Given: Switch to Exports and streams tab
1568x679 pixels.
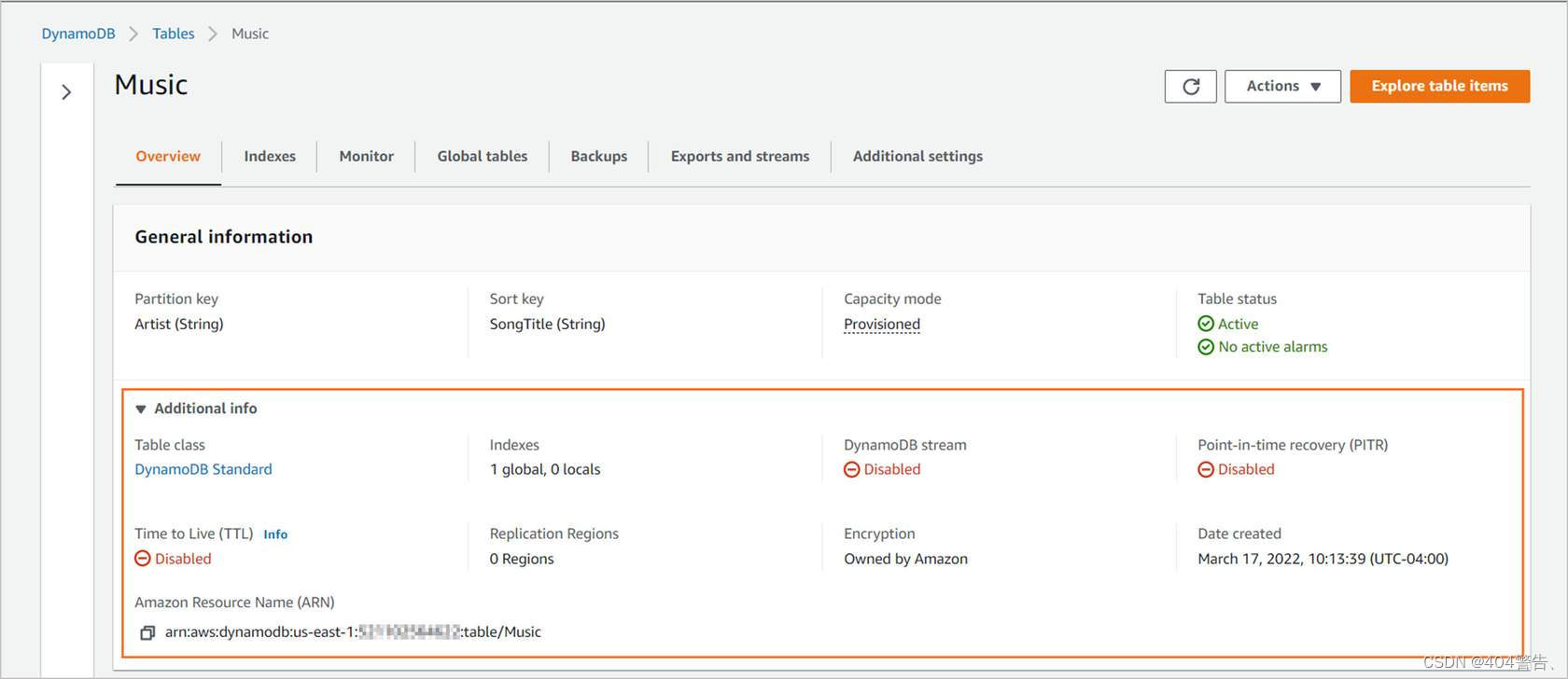Looking at the screenshot, I should [740, 157].
